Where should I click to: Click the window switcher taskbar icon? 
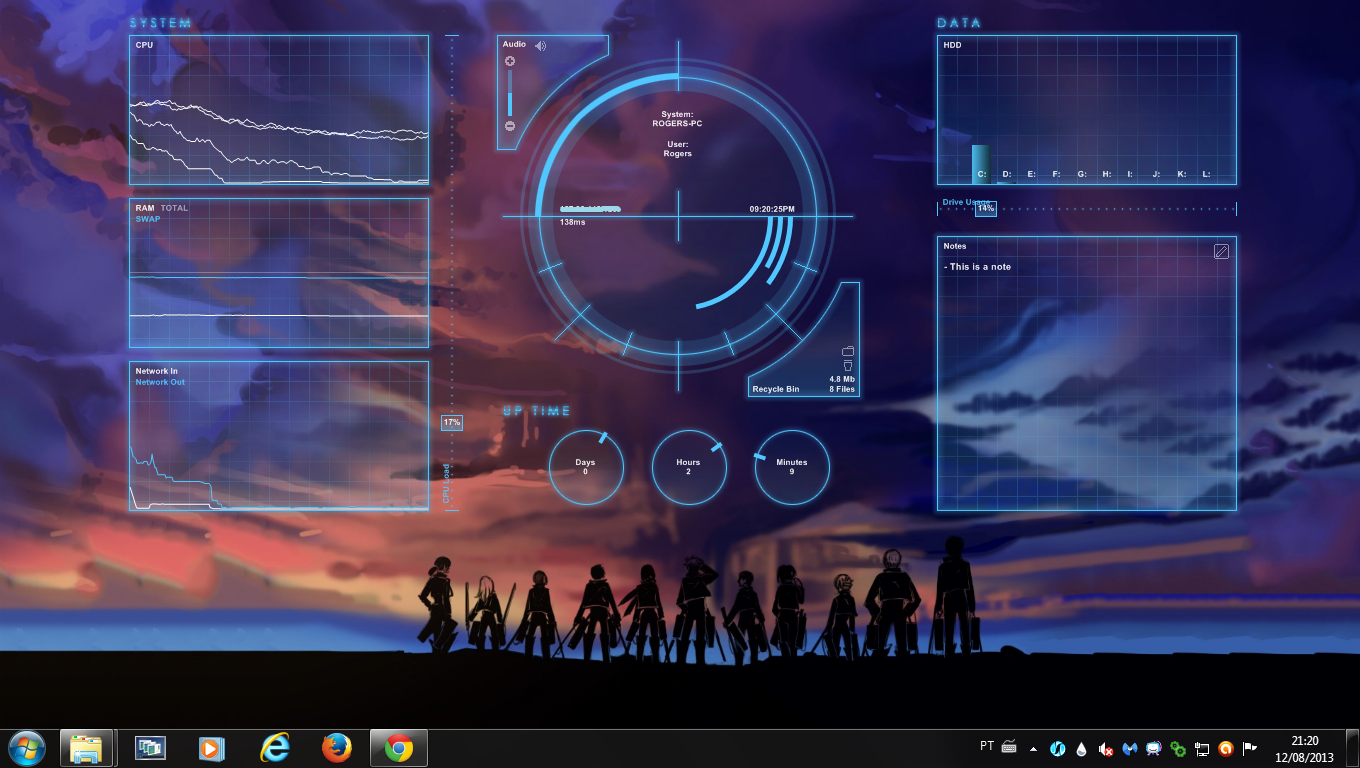coord(151,748)
